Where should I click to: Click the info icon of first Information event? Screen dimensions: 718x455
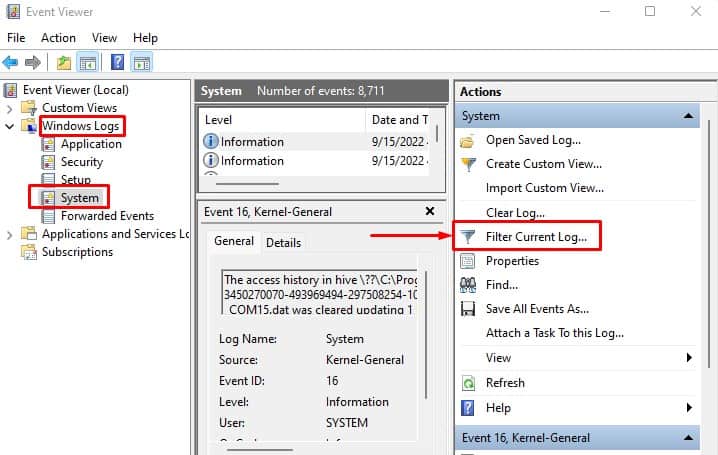(x=211, y=141)
